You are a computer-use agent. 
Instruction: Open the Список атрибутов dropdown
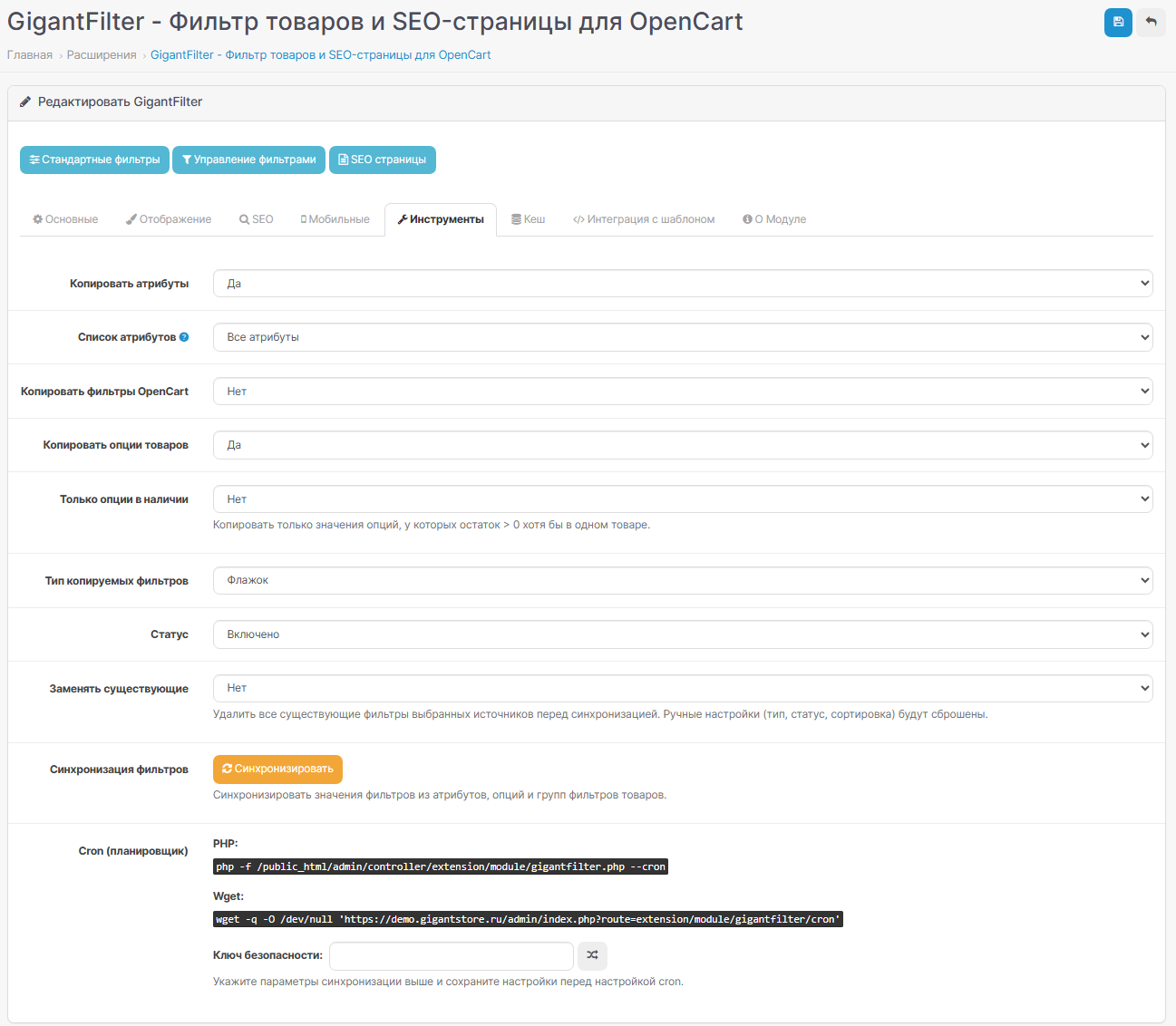pos(683,337)
